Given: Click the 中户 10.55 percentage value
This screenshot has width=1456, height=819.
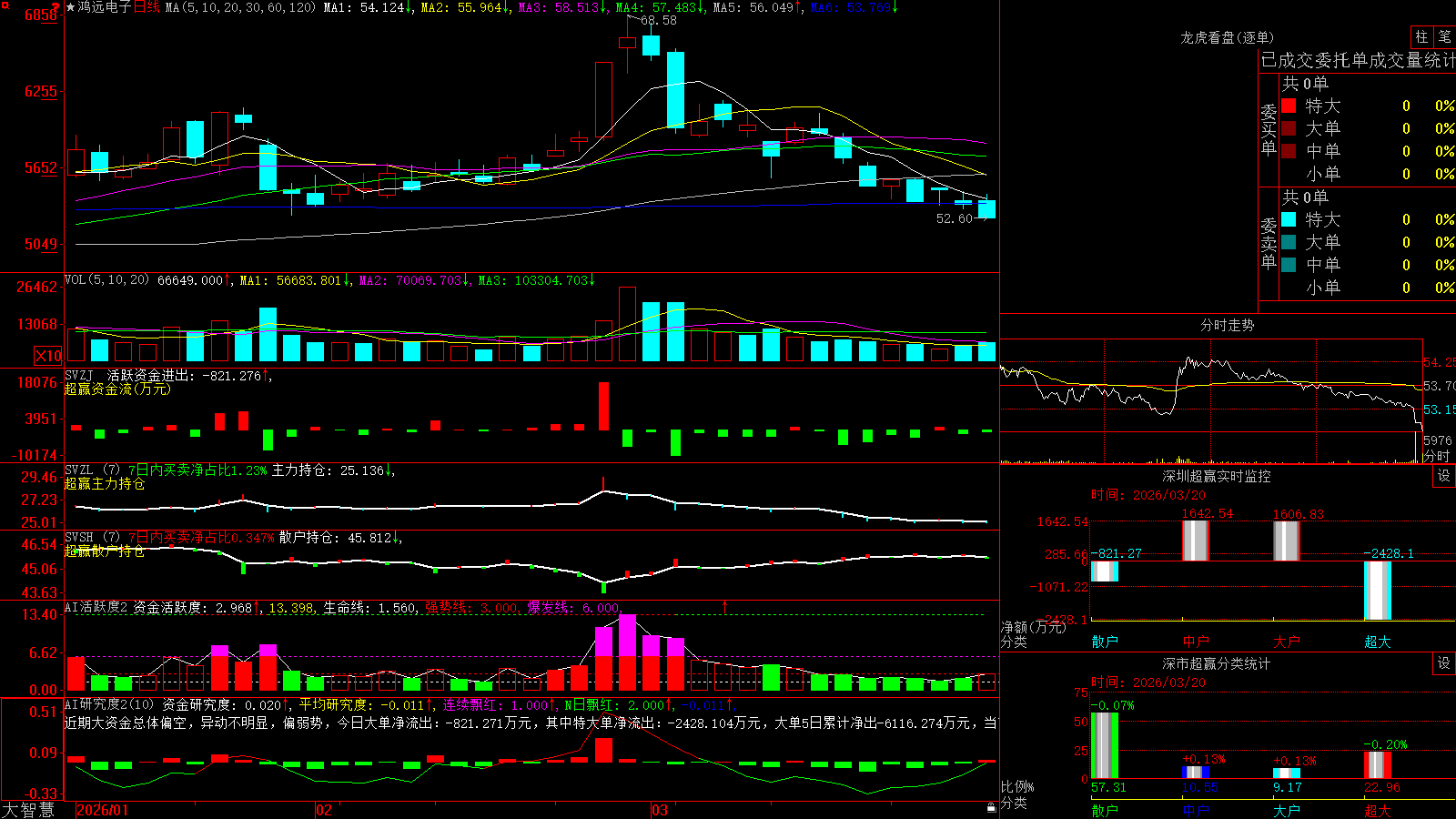Looking at the screenshot, I should tap(1199, 787).
